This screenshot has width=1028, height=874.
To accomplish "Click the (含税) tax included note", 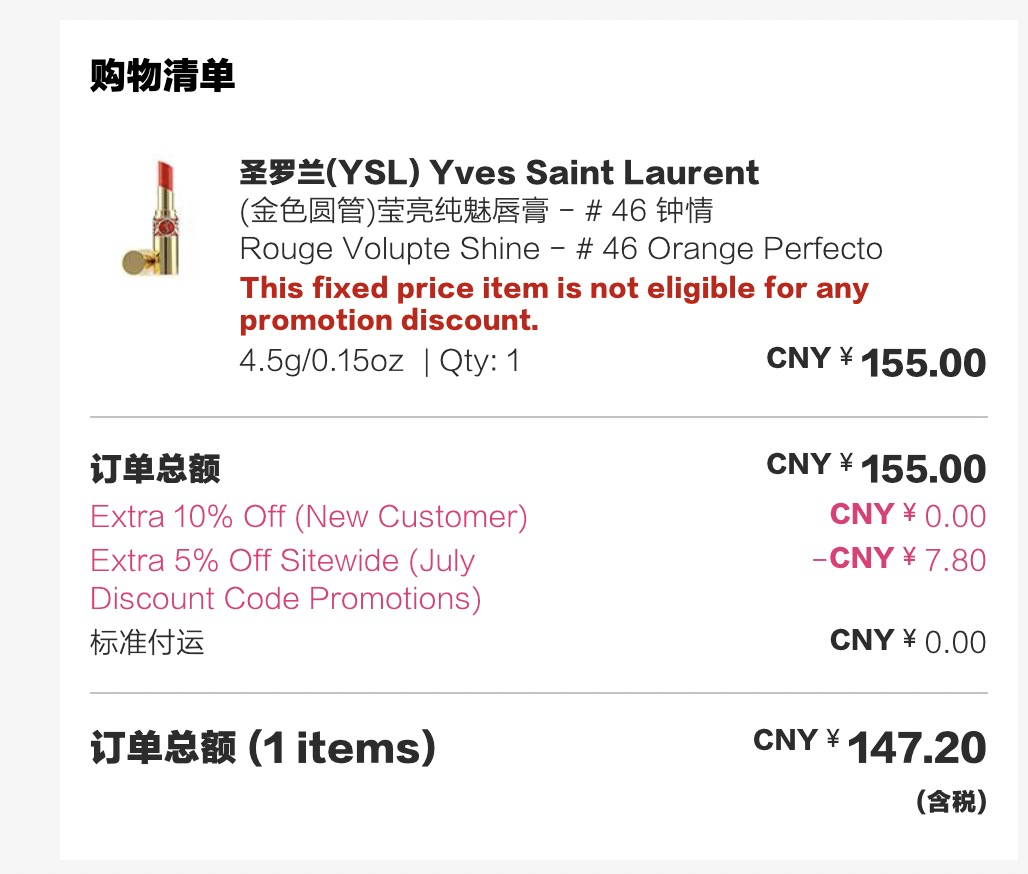I will [951, 801].
